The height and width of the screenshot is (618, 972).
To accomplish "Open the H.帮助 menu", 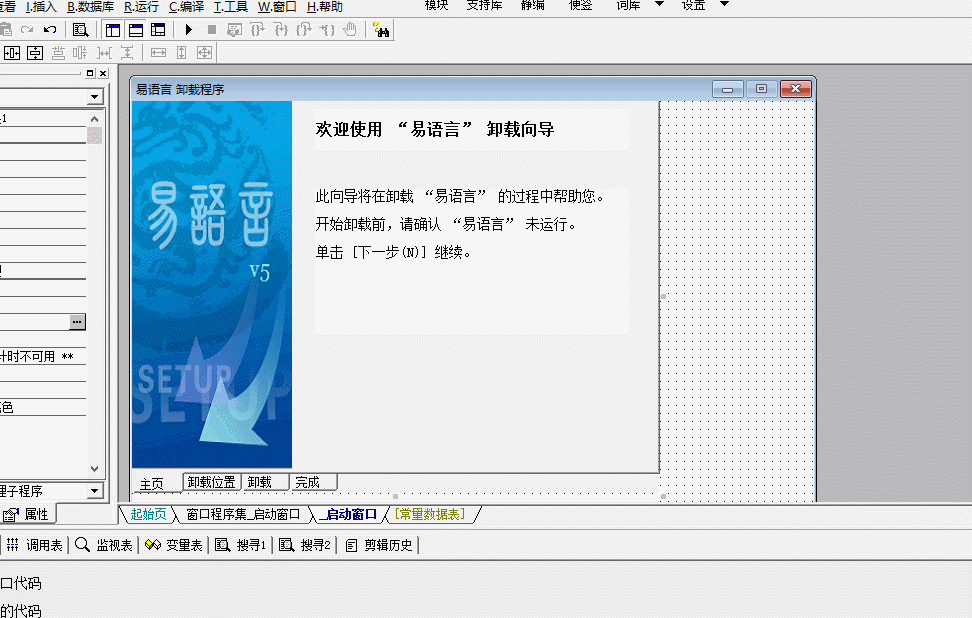I will [325, 7].
